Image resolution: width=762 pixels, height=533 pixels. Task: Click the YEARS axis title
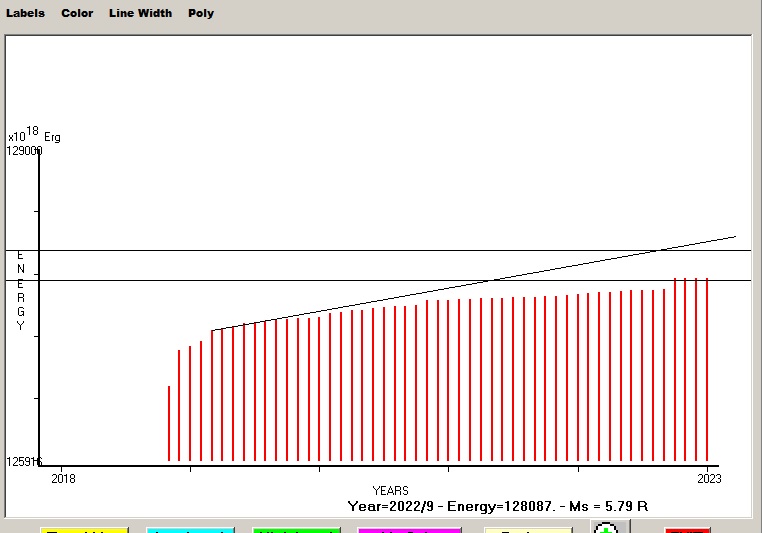pos(390,491)
